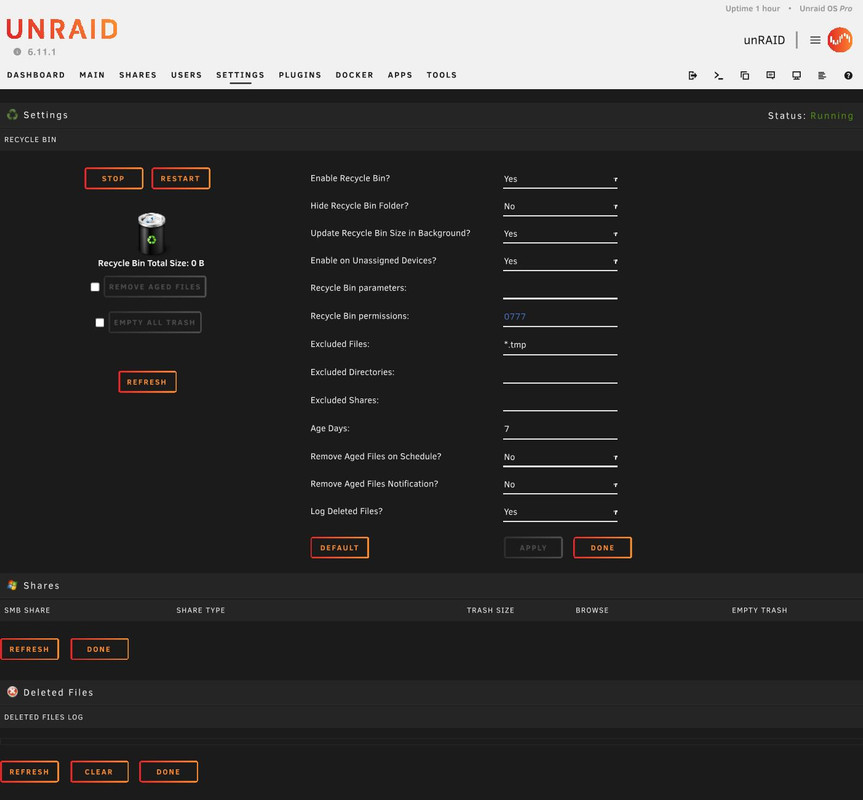Click the Age Days field showing 7

(560, 430)
